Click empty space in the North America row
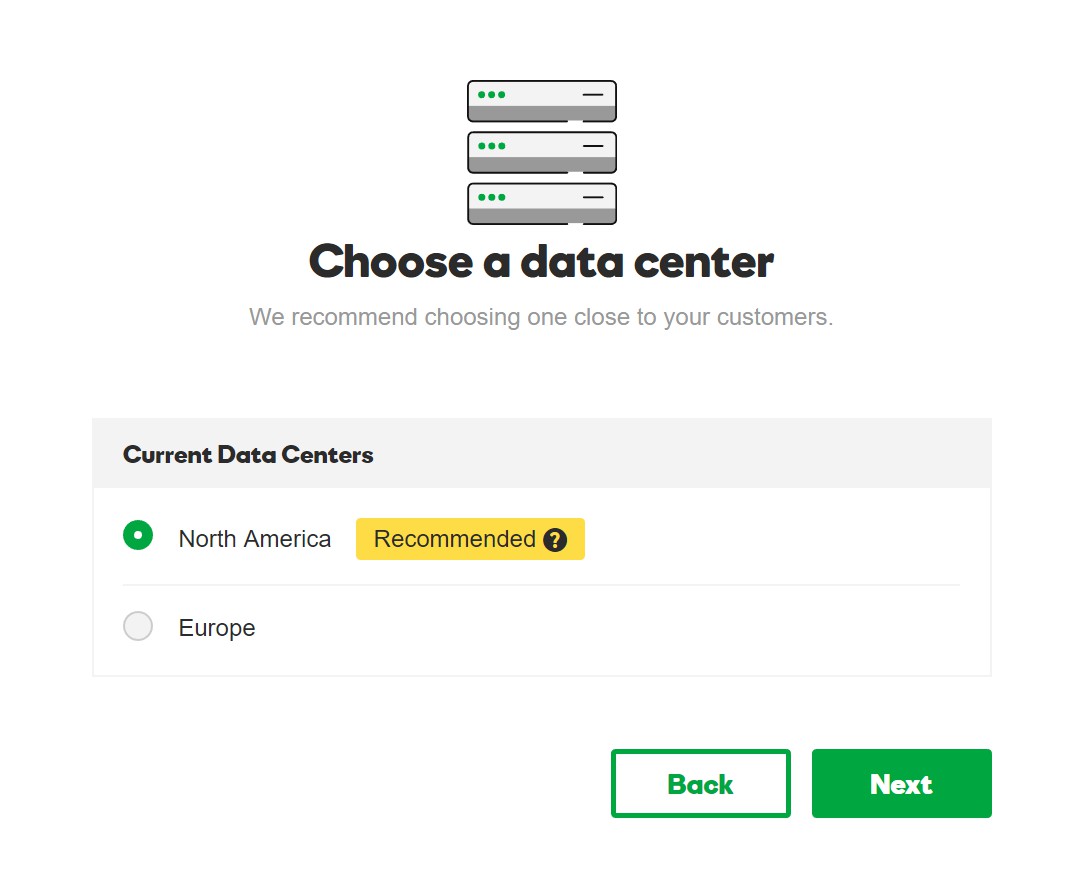 [x=771, y=539]
